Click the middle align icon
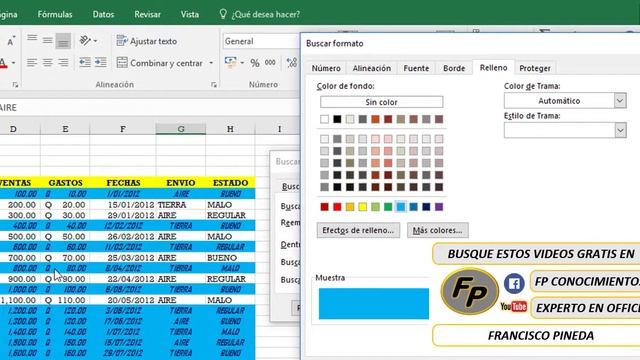The image size is (640, 360). click(x=47, y=40)
